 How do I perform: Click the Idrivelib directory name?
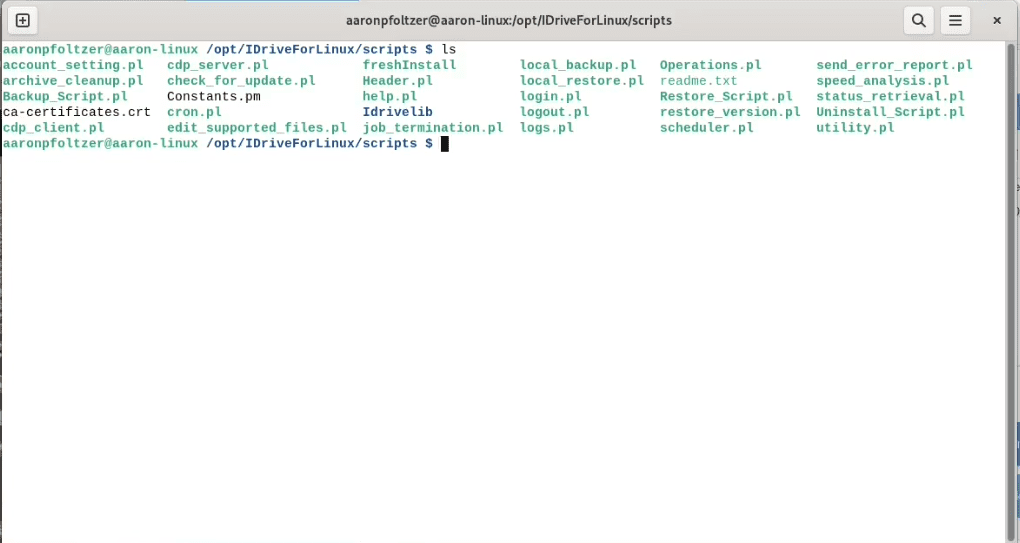(x=398, y=112)
